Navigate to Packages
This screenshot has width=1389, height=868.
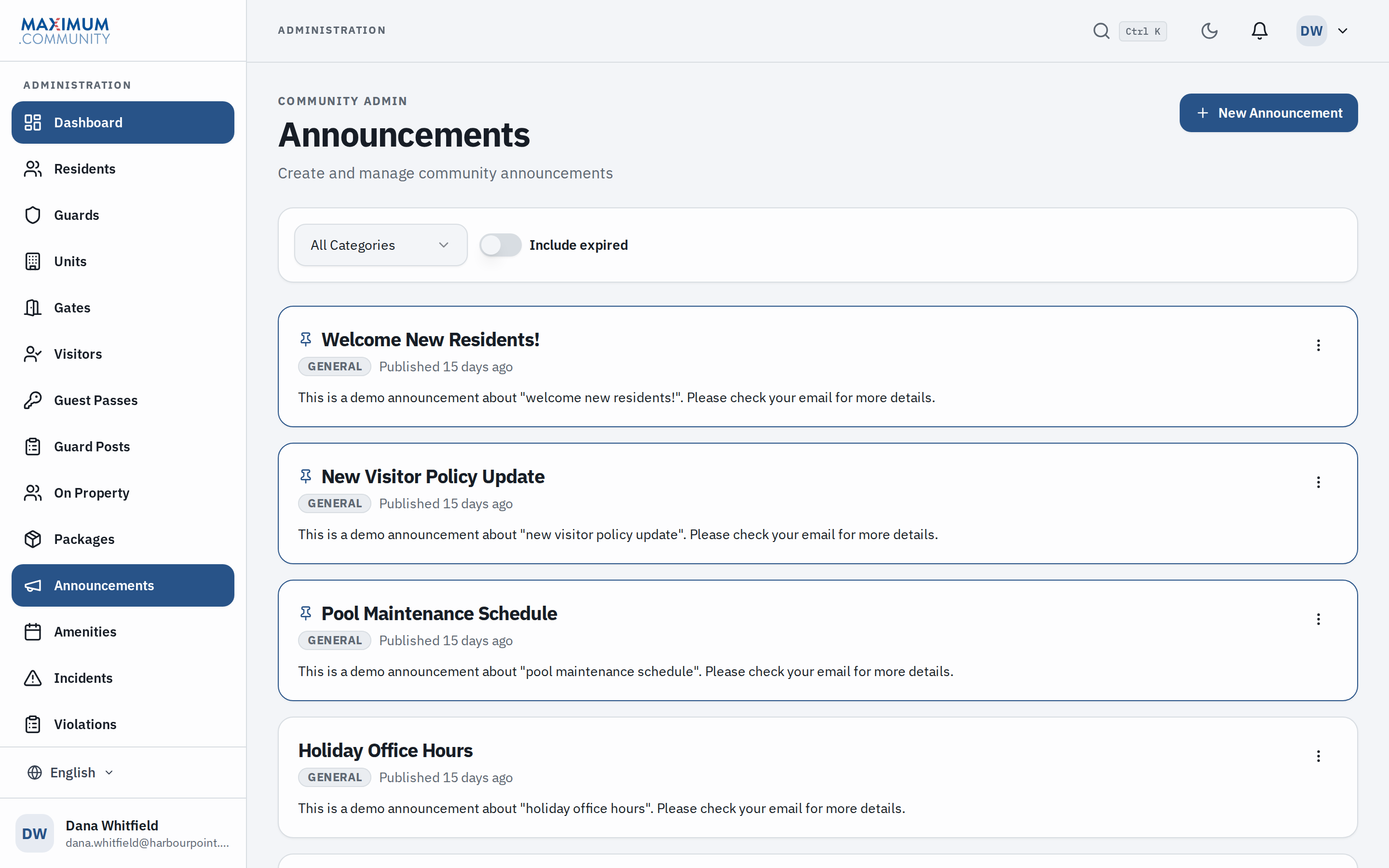(x=123, y=539)
